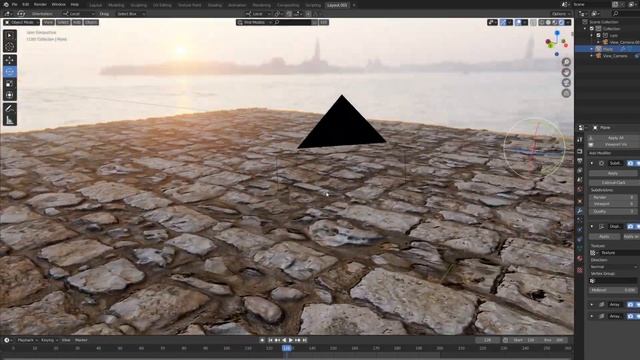This screenshot has height=360, width=640.
Task: Switch to solid viewport shading
Action: (548, 22)
